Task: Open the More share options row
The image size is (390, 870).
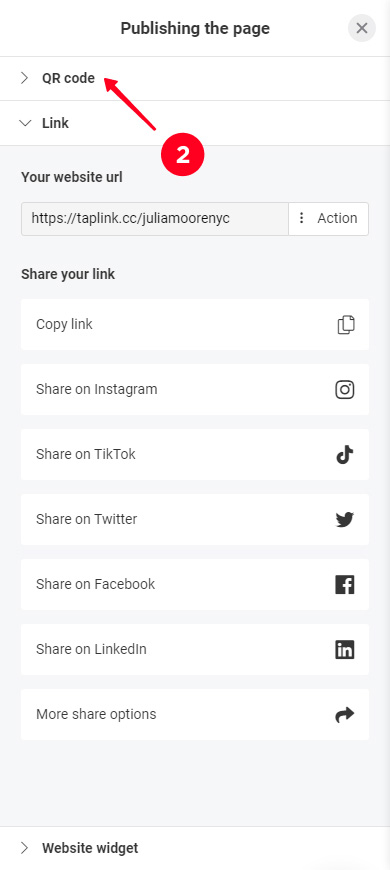Action: (x=195, y=715)
